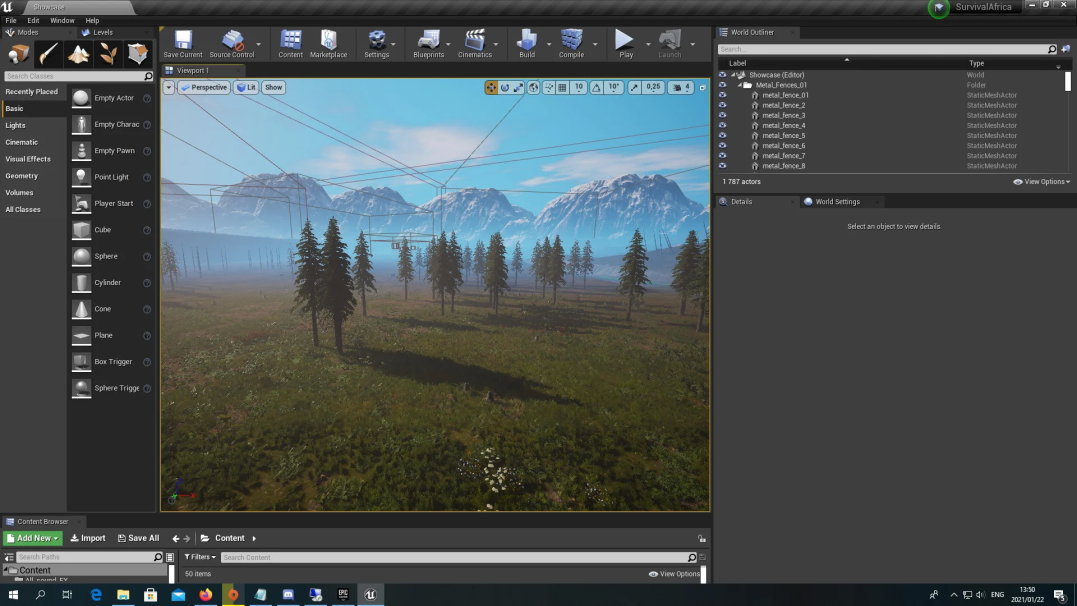The width and height of the screenshot is (1077, 606).
Task: Click the Import button in Content Browser
Action: (x=88, y=538)
